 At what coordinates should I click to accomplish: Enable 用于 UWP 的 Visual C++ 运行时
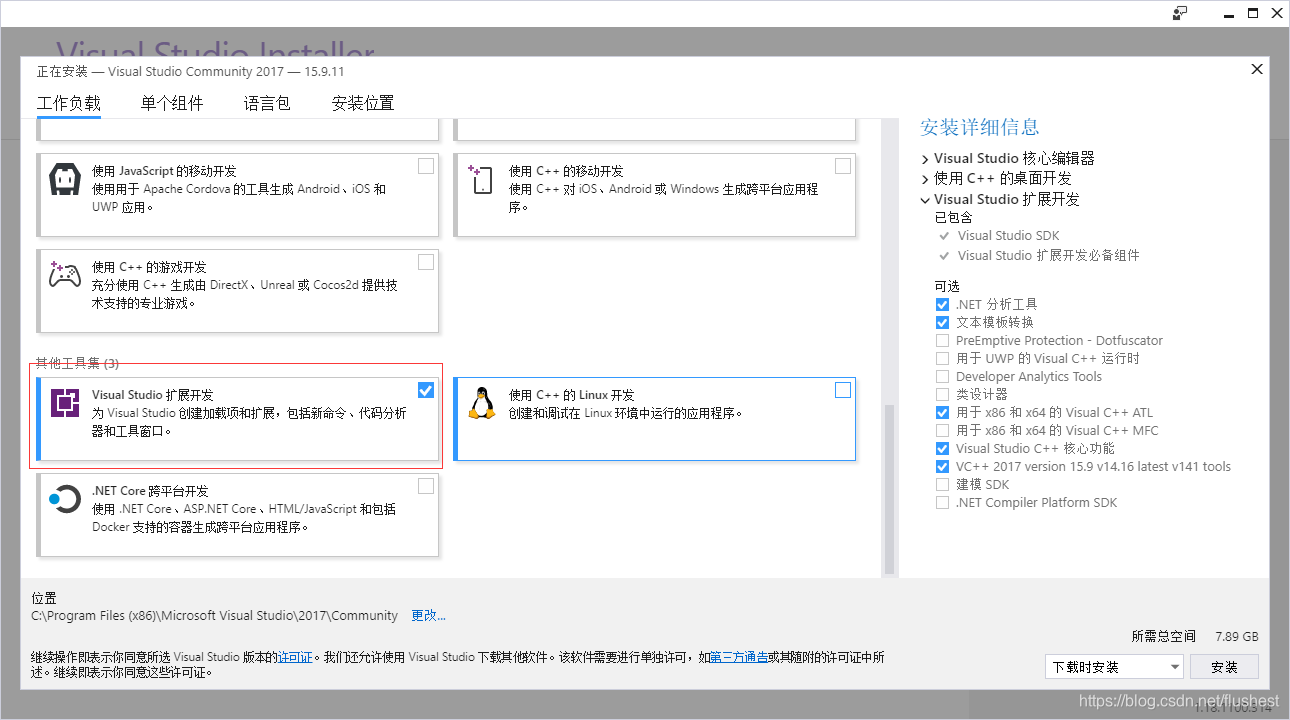pyautogui.click(x=942, y=358)
